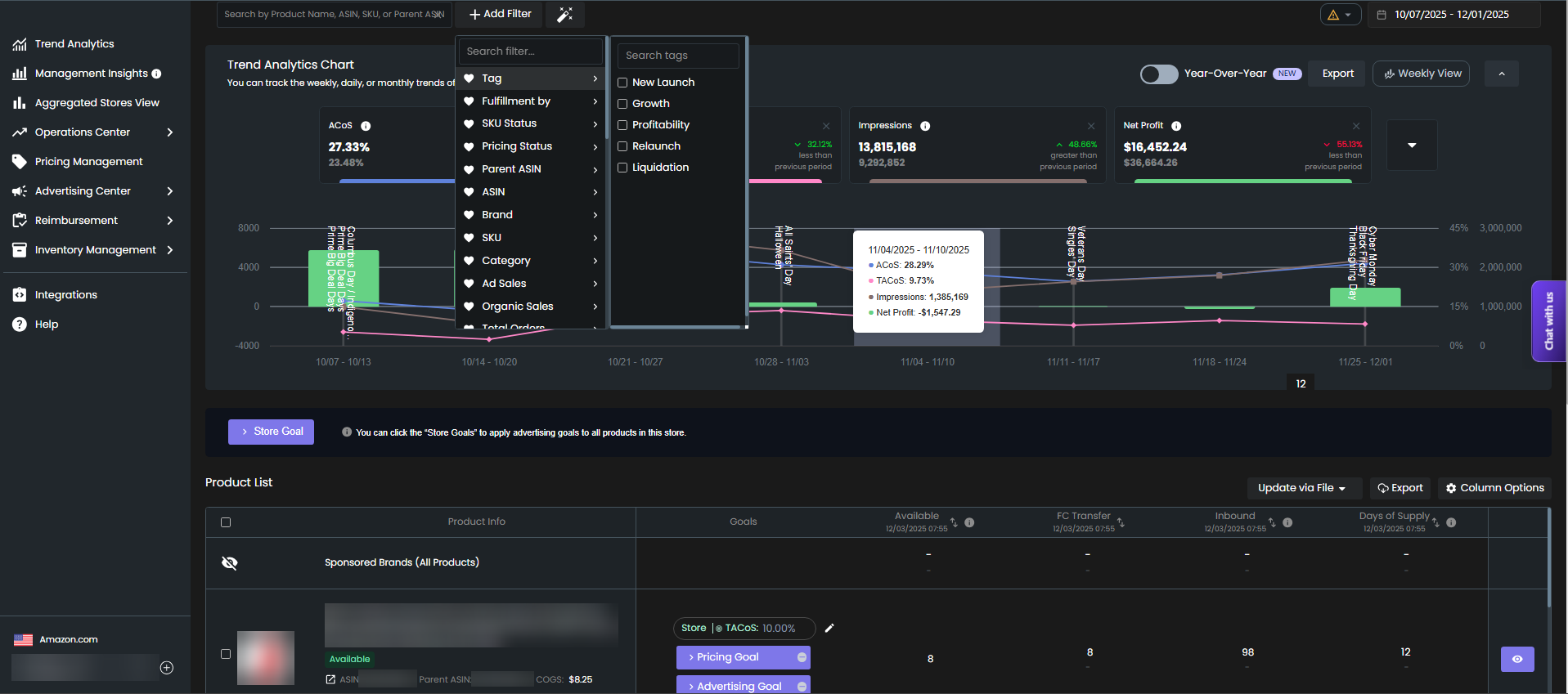The width and height of the screenshot is (1568, 694).
Task: Click the ACoS info icon
Action: pos(366,126)
